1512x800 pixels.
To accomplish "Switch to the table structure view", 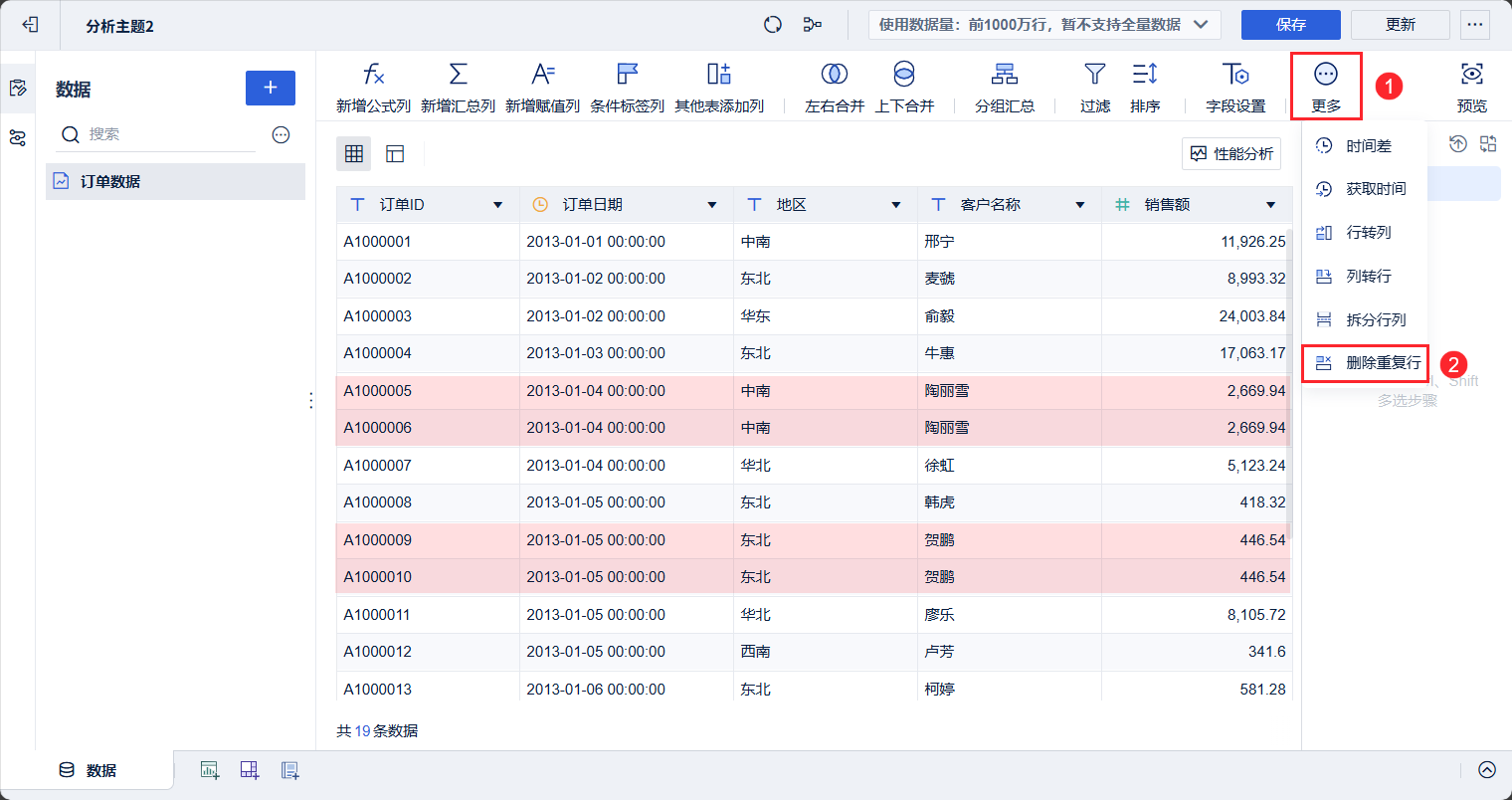I will pos(395,153).
